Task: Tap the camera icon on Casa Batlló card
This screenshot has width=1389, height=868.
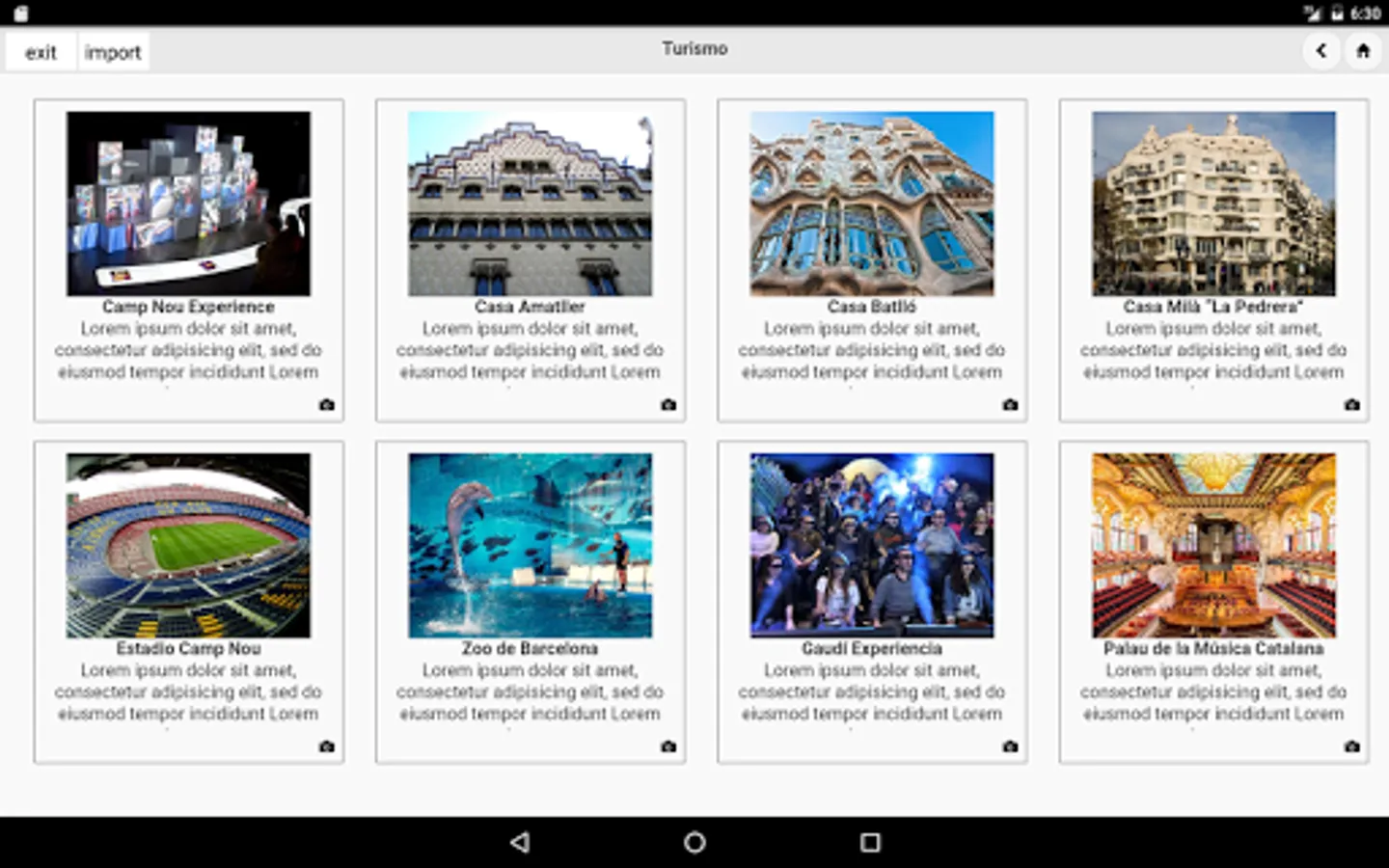Action: tap(1010, 405)
